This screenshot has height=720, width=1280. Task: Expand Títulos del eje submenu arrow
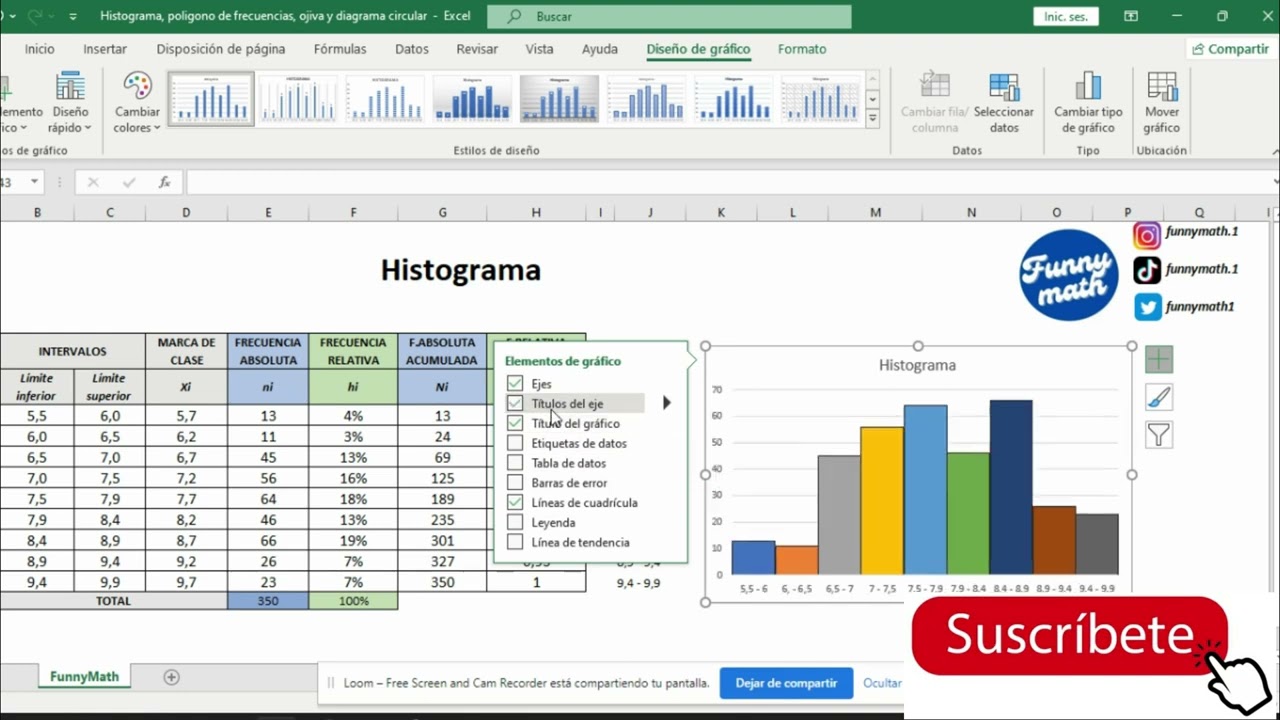[x=667, y=403]
